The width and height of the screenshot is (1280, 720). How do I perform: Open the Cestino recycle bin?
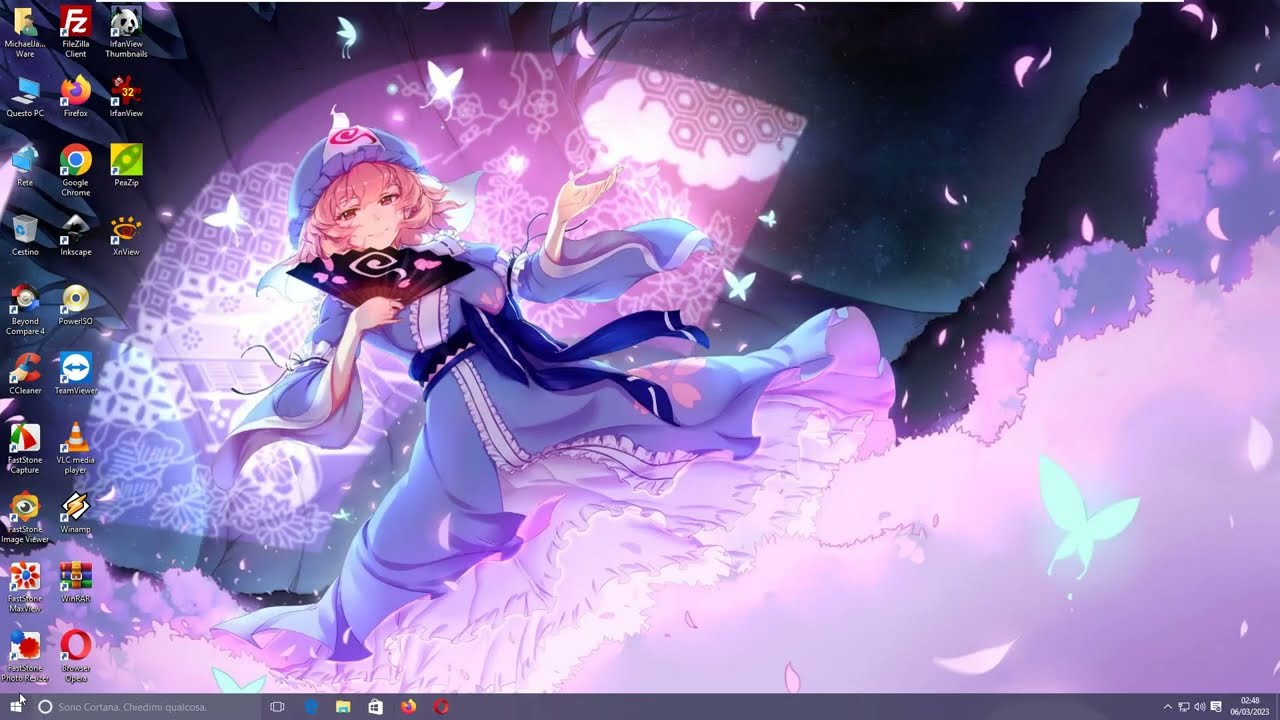(25, 235)
